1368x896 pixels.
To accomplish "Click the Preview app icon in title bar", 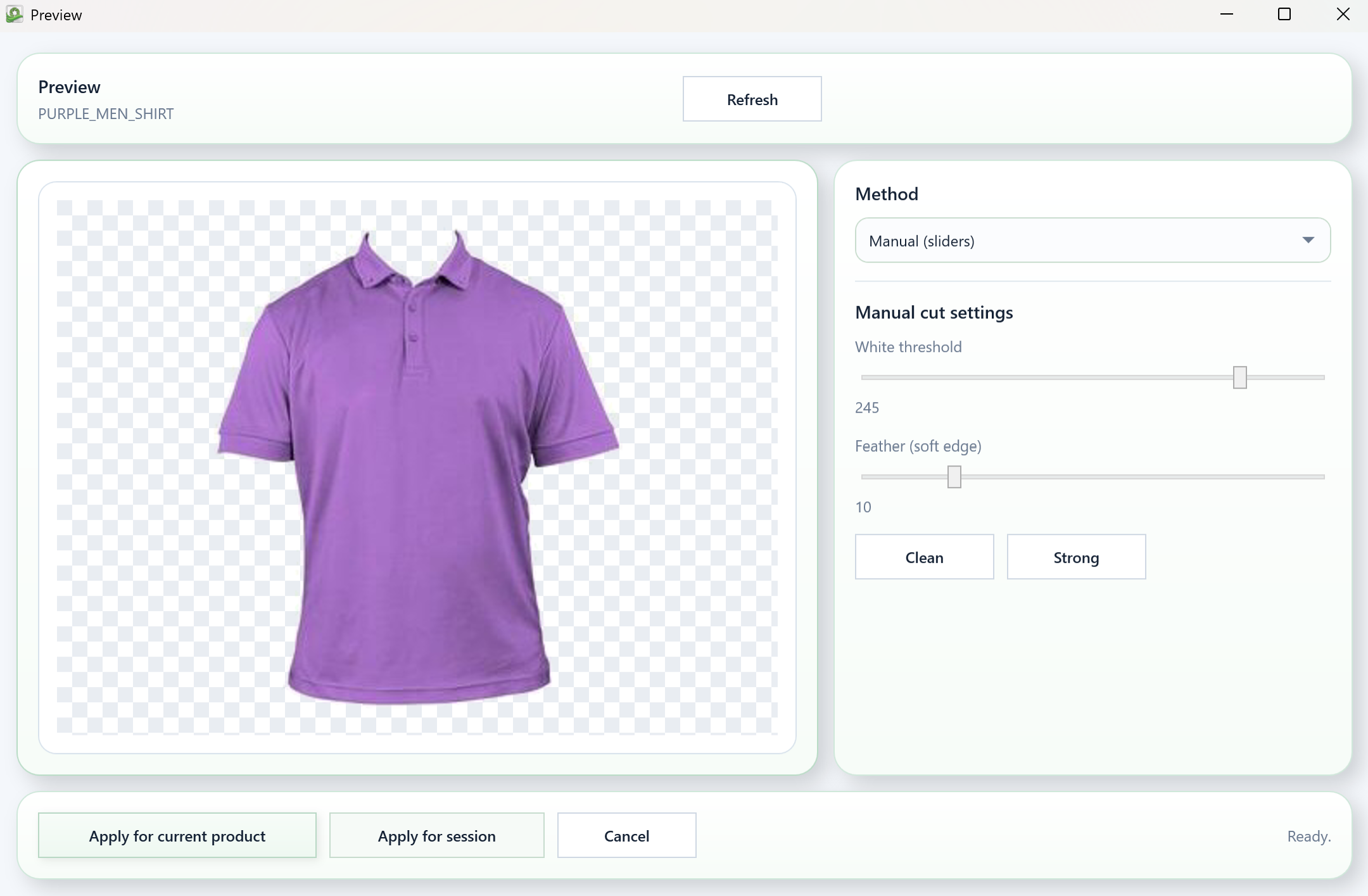I will [14, 15].
